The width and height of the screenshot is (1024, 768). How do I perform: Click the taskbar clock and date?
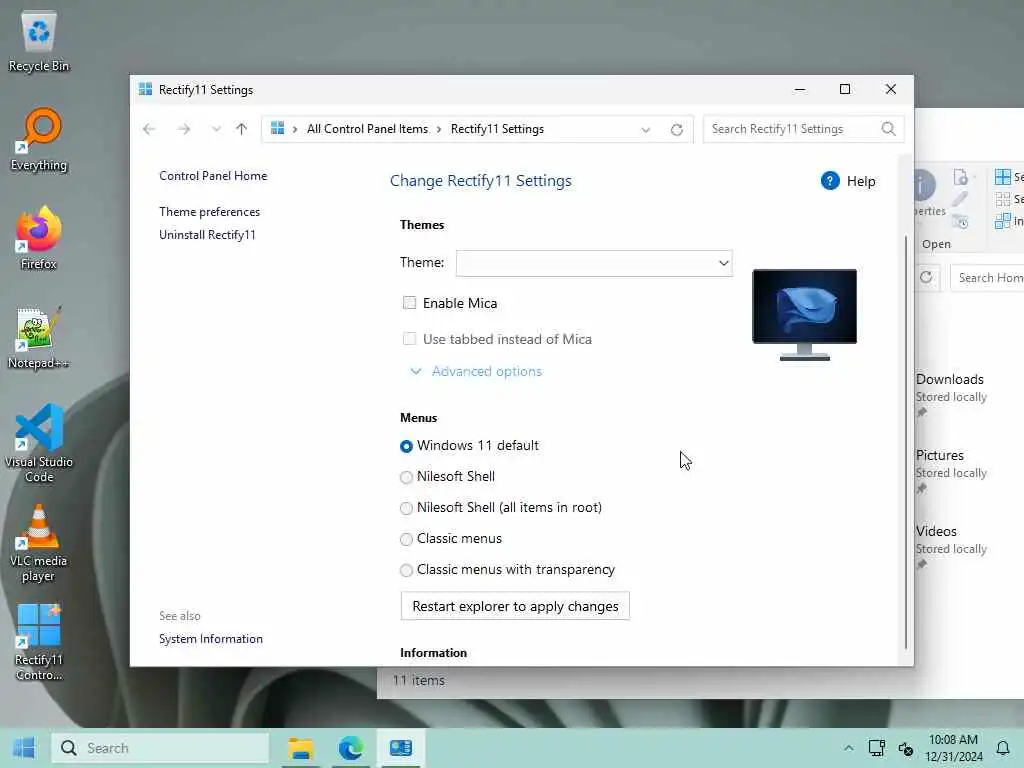(953, 748)
